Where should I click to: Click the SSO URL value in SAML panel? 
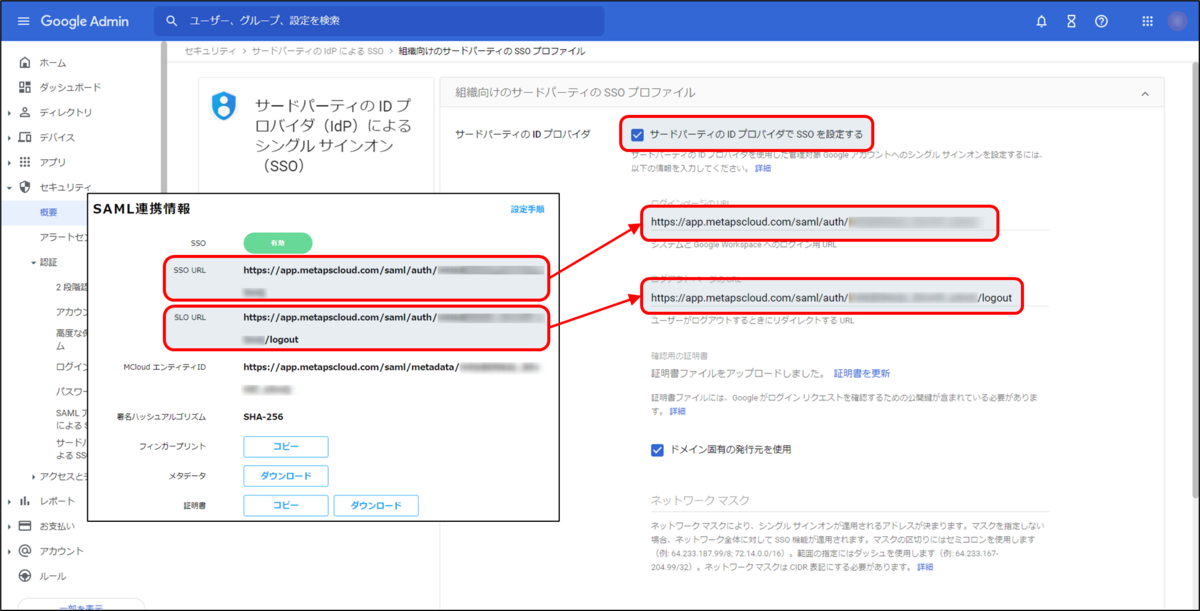pyautogui.click(x=394, y=279)
